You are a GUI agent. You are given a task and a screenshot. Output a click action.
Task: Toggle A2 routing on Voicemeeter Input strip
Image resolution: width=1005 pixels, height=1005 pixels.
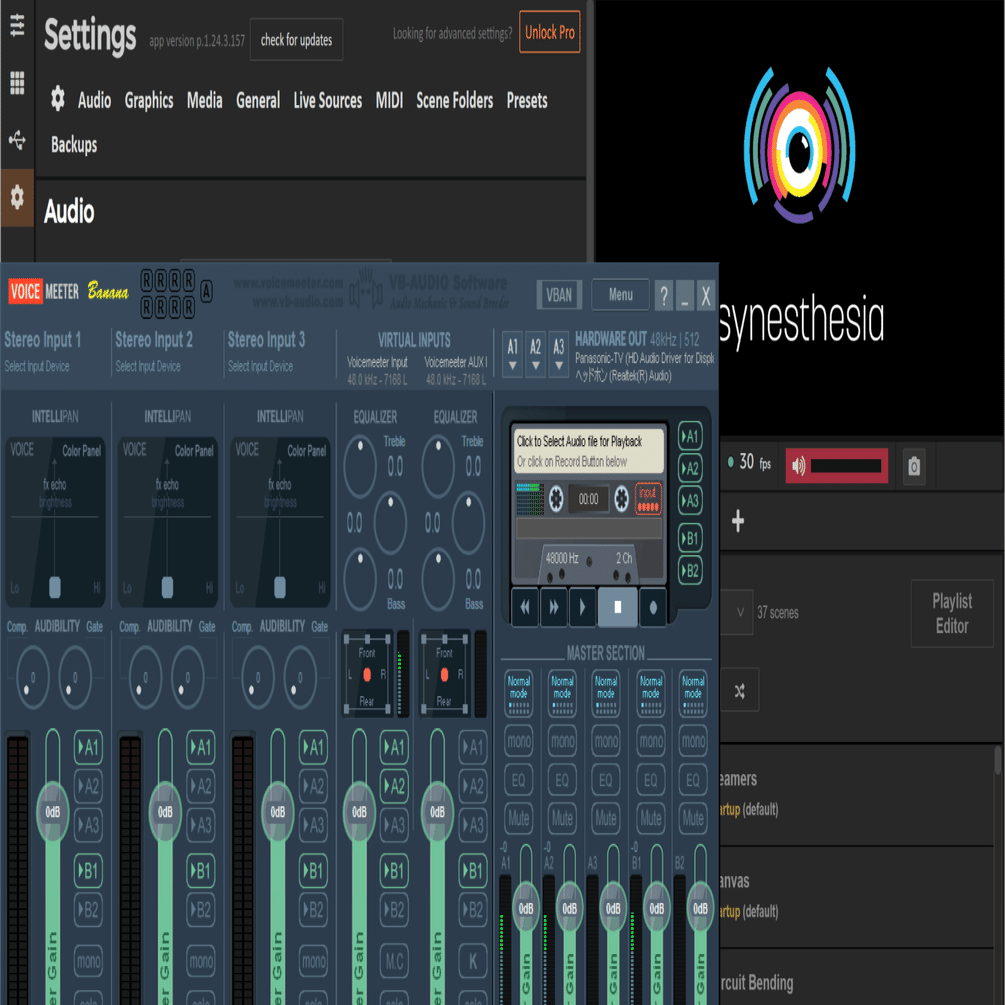point(394,786)
